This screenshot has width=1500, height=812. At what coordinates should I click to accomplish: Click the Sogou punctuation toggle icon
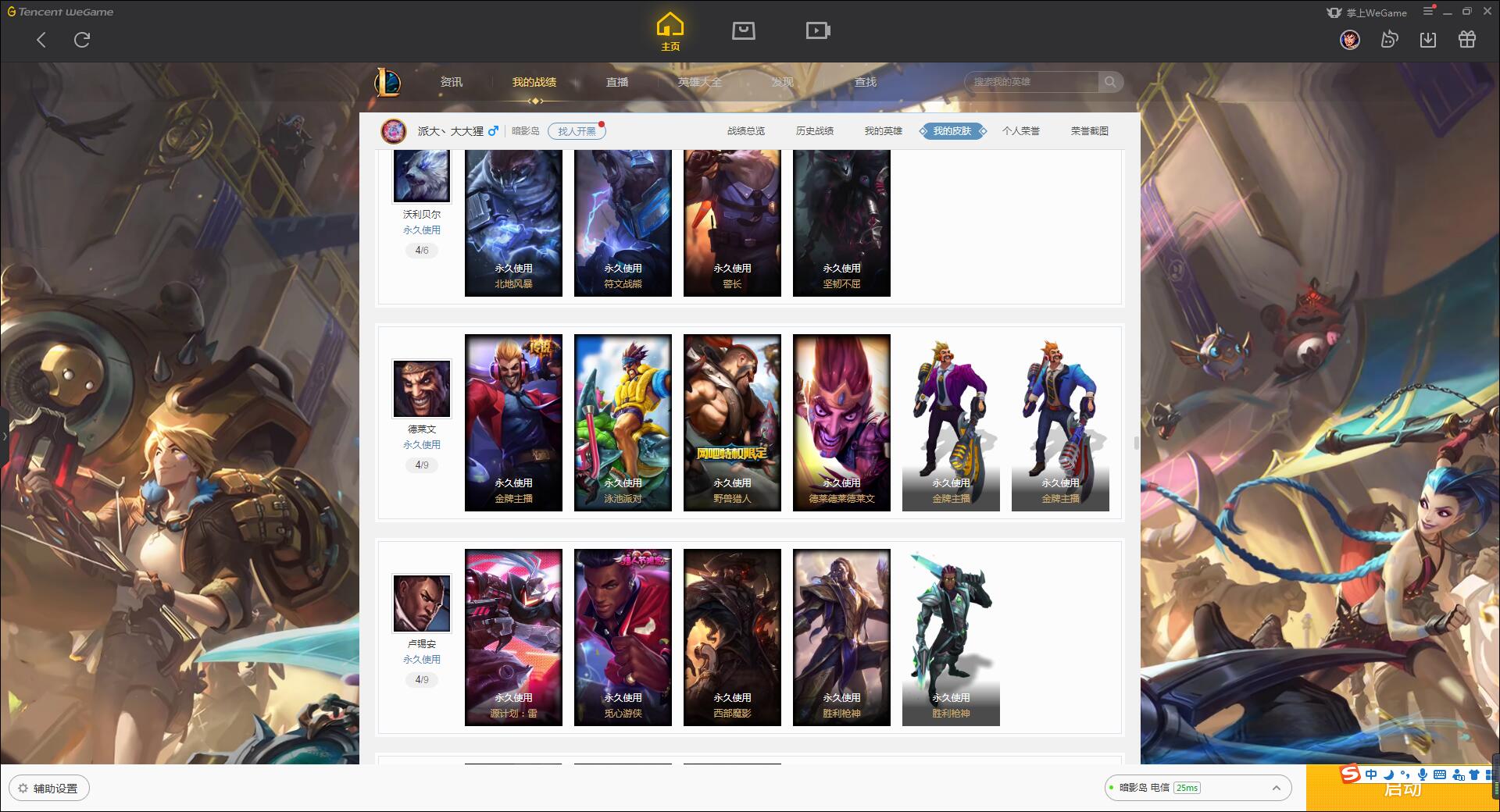[1405, 775]
